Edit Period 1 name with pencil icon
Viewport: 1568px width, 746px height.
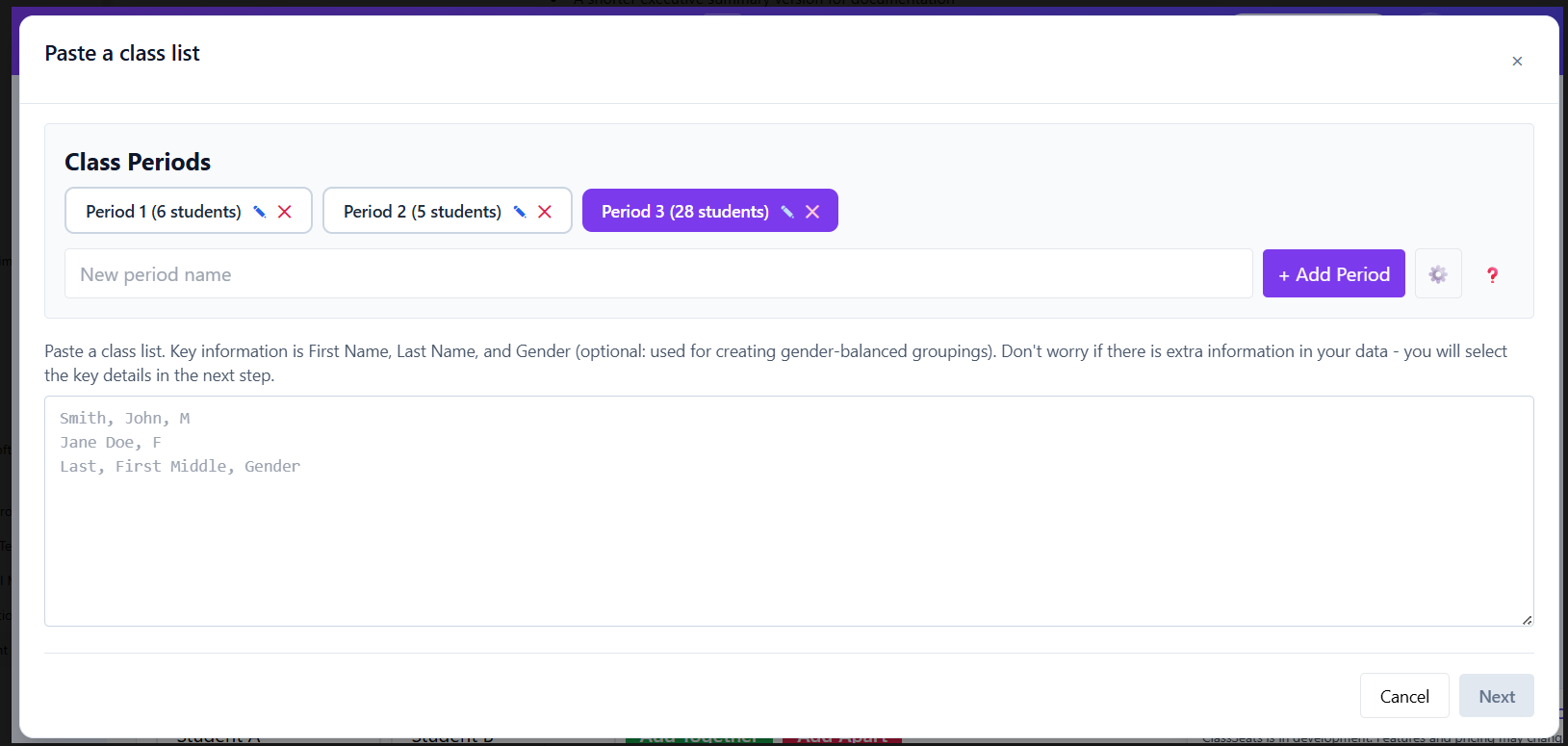(259, 212)
